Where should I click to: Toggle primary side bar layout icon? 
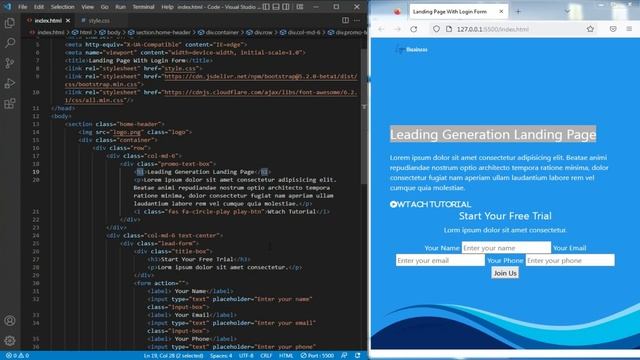point(266,7)
